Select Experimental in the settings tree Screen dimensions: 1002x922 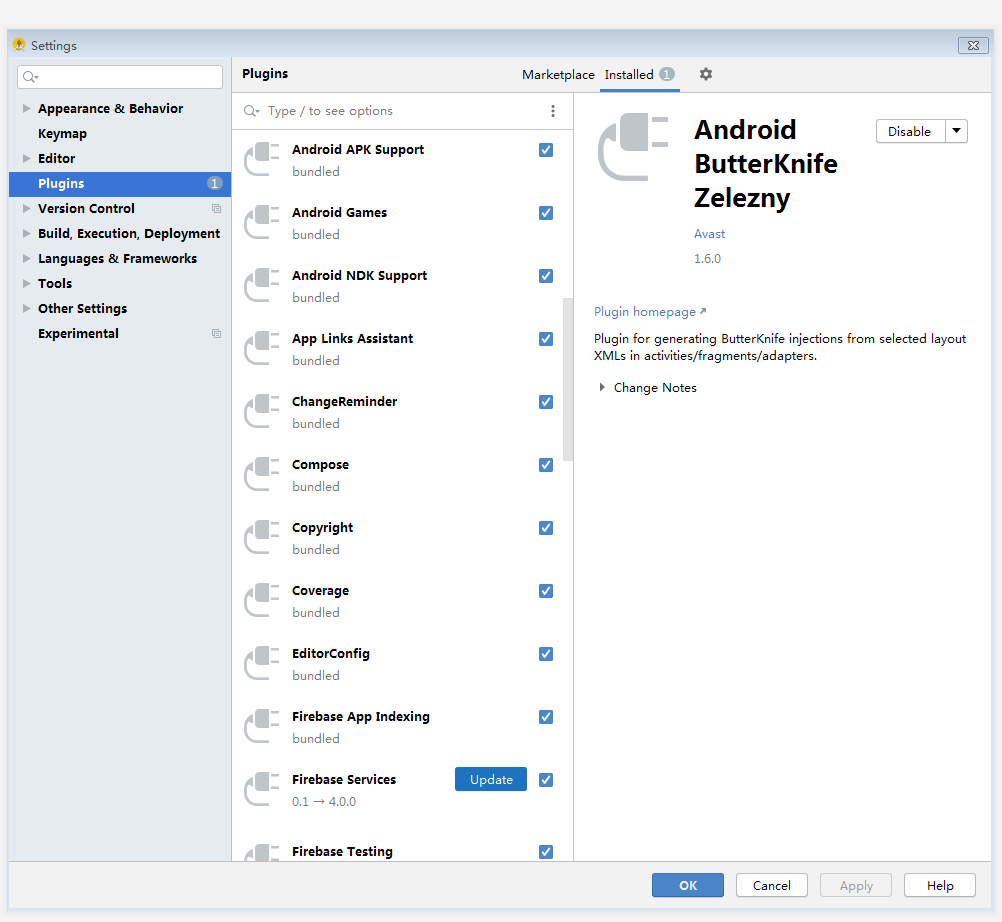(x=119, y=334)
